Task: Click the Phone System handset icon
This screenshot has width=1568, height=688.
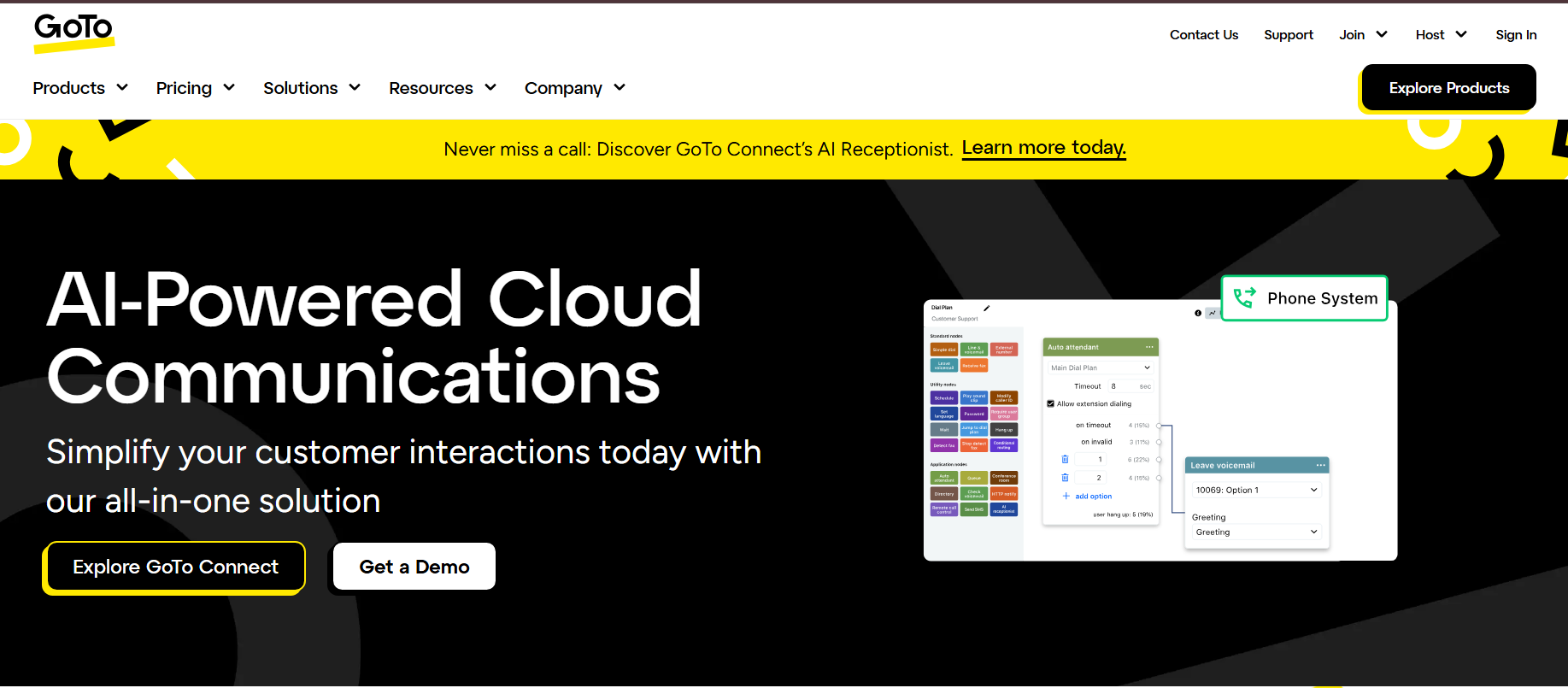Action: 1244,297
